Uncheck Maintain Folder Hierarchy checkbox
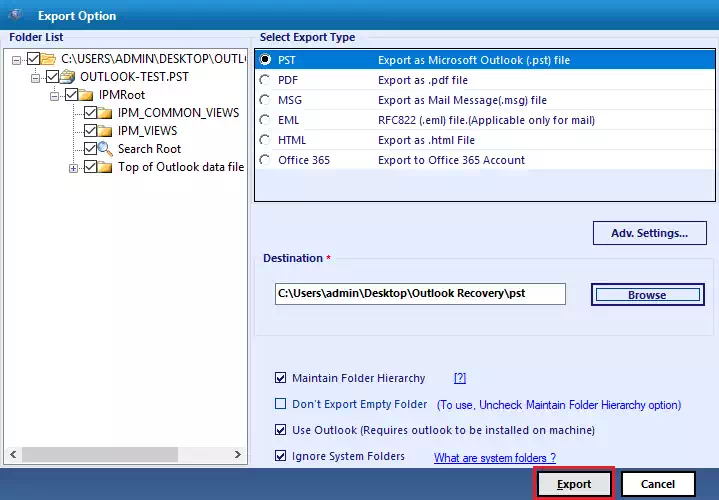Image resolution: width=719 pixels, height=500 pixels. tap(280, 378)
